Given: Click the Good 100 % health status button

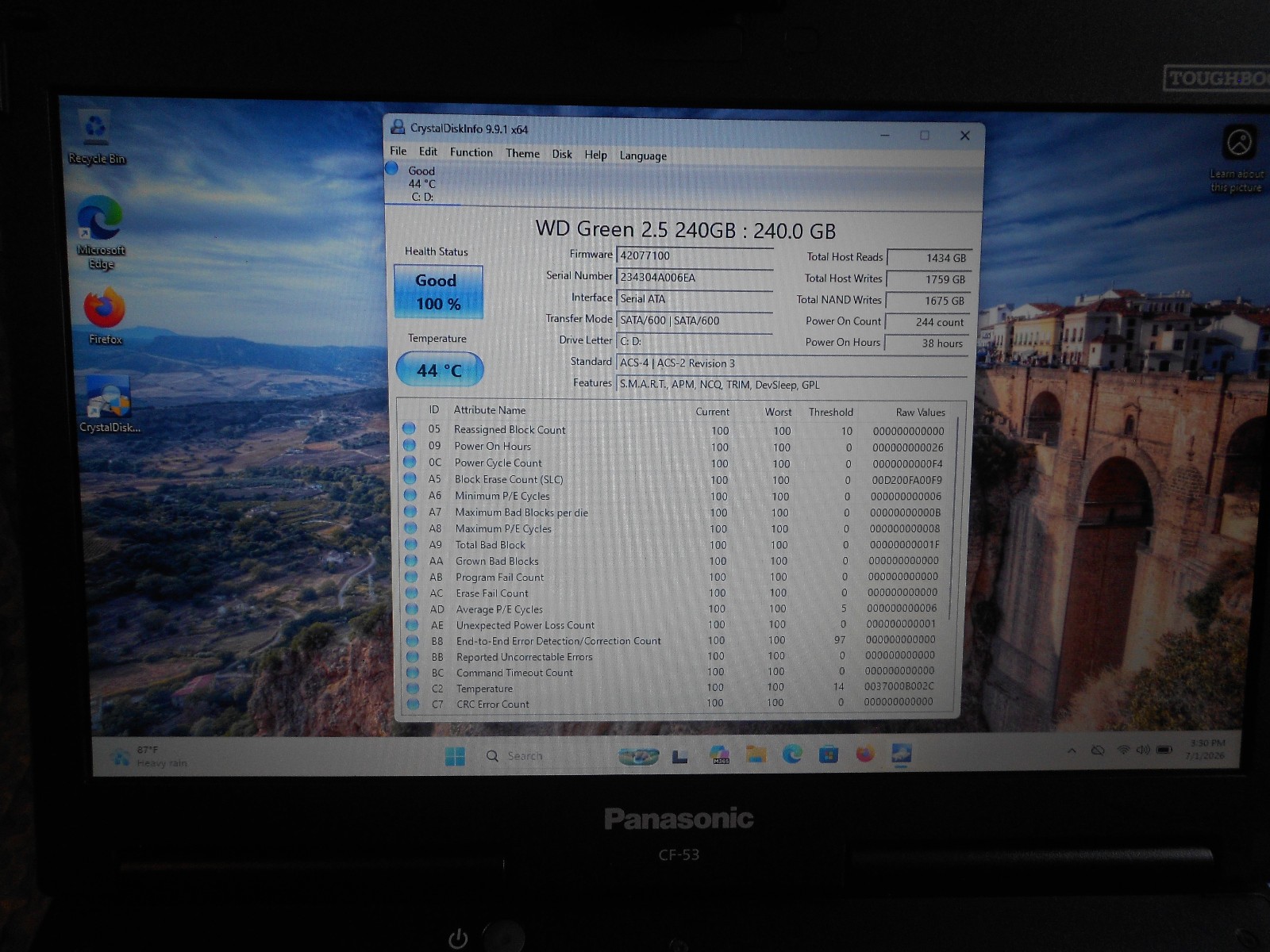Looking at the screenshot, I should coord(437,292).
